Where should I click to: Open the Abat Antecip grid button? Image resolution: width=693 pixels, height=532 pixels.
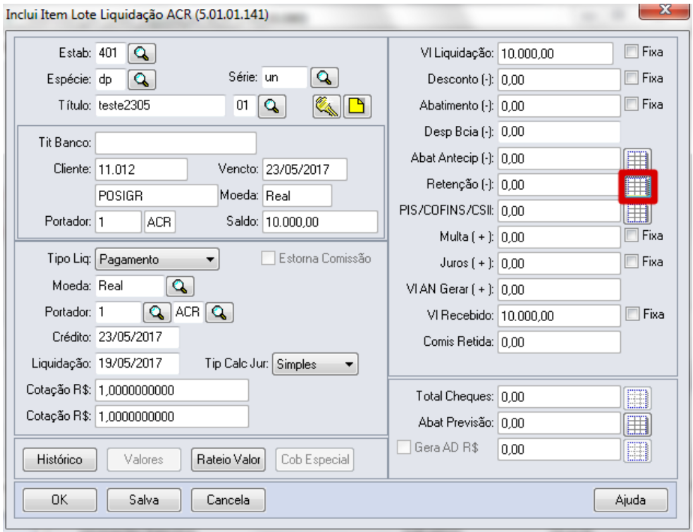click(637, 159)
